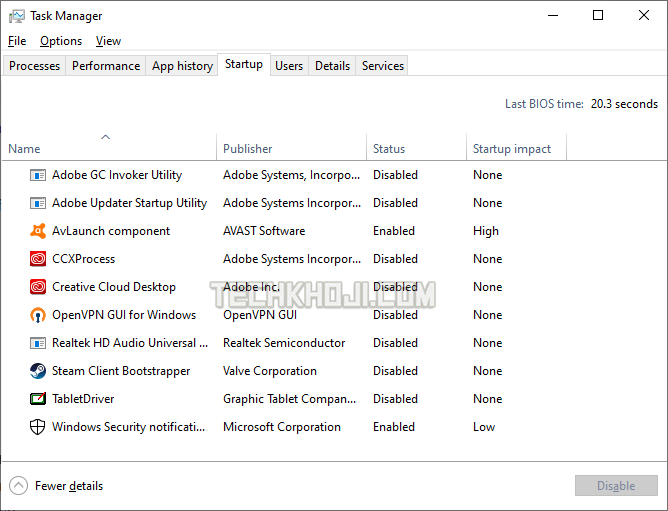Switch to the Performance tab
668x511 pixels.
[106, 66]
